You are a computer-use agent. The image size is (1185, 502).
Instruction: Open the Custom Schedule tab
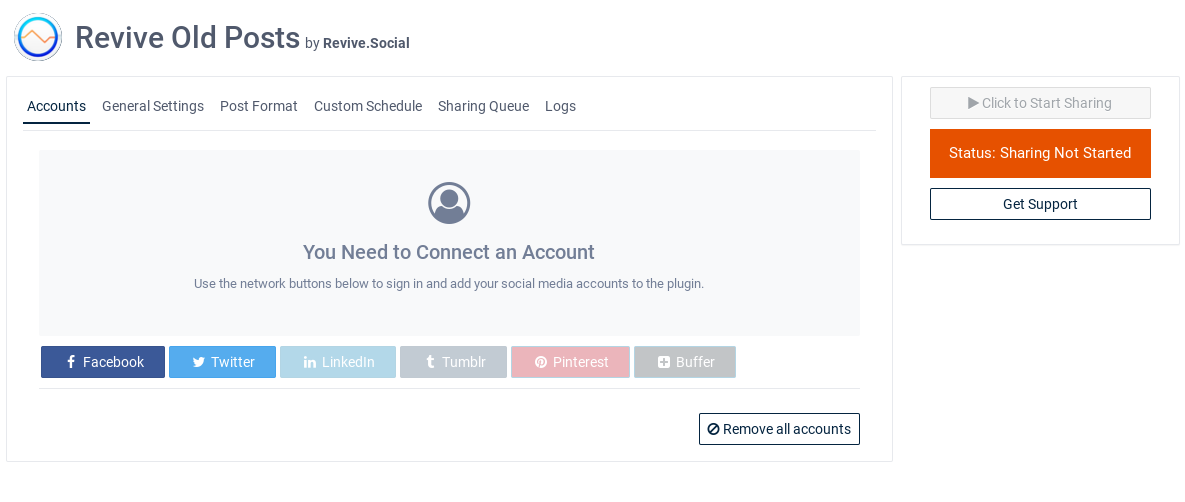pos(368,106)
